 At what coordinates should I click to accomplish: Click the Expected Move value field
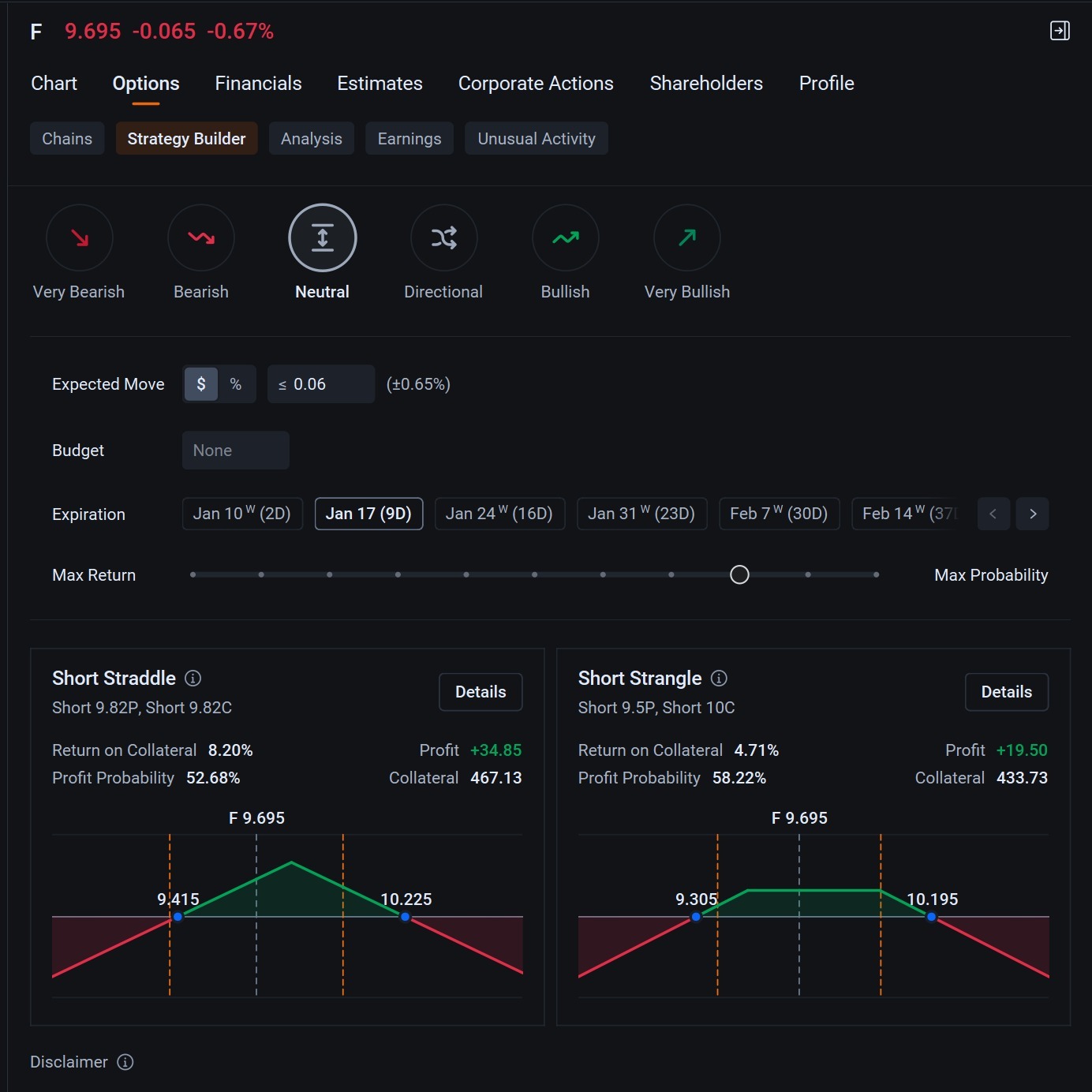(x=321, y=384)
